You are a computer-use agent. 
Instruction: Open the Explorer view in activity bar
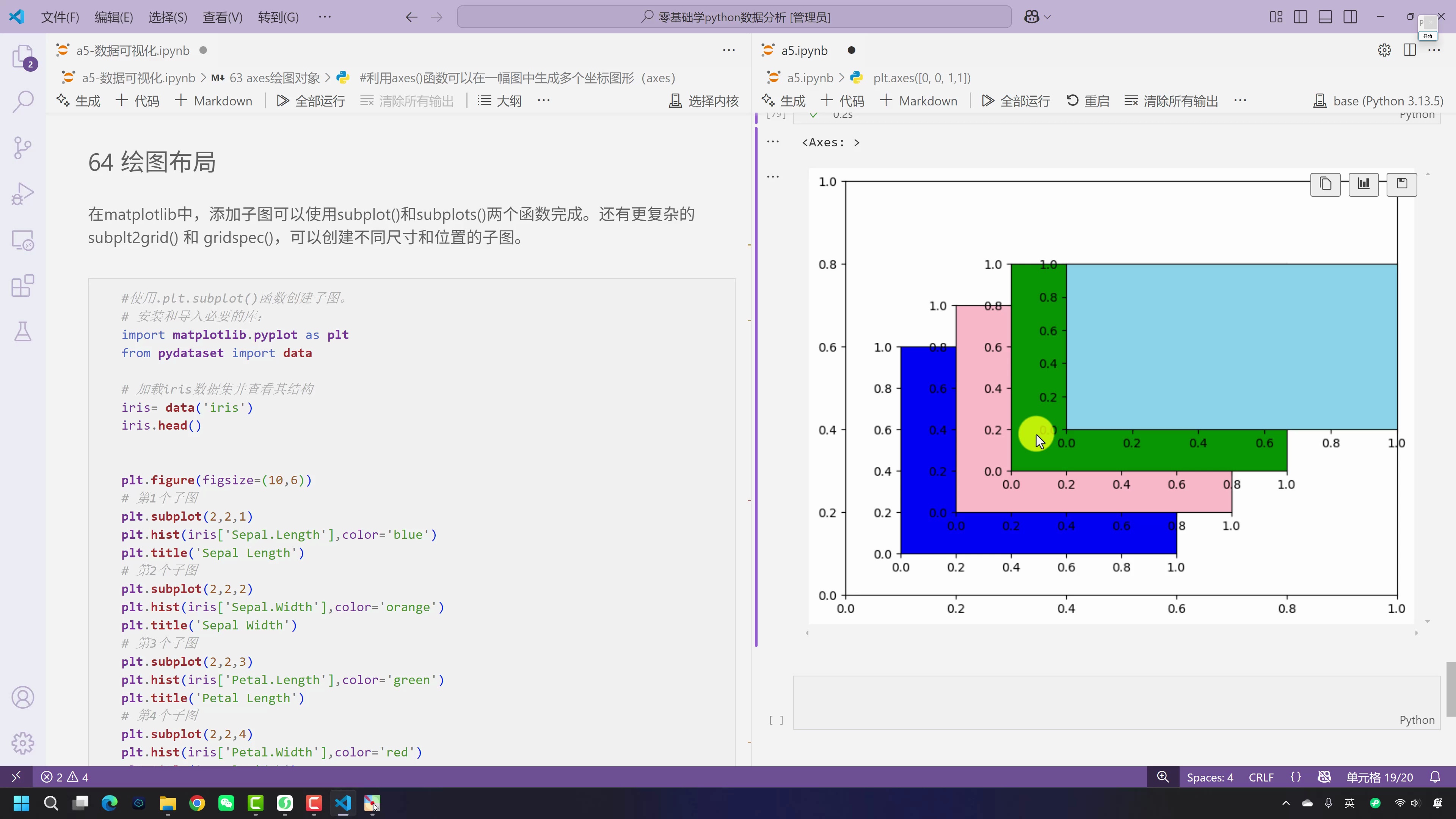[x=23, y=56]
